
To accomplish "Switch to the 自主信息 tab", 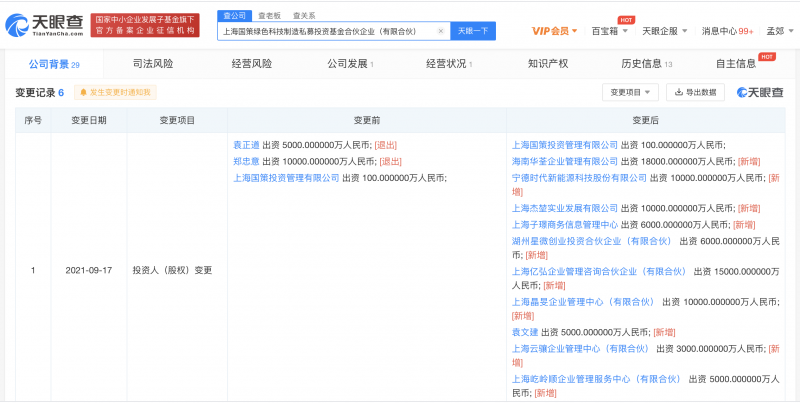I will [736, 64].
